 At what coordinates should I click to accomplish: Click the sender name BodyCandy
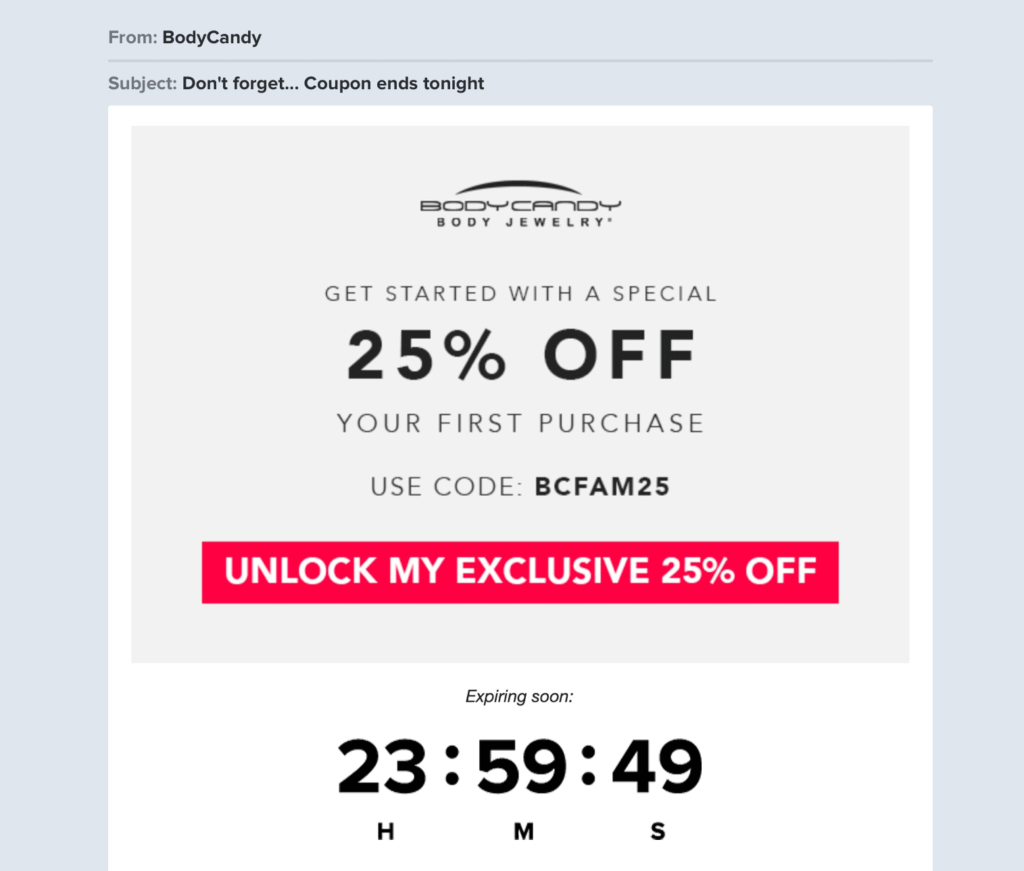pyautogui.click(x=211, y=38)
